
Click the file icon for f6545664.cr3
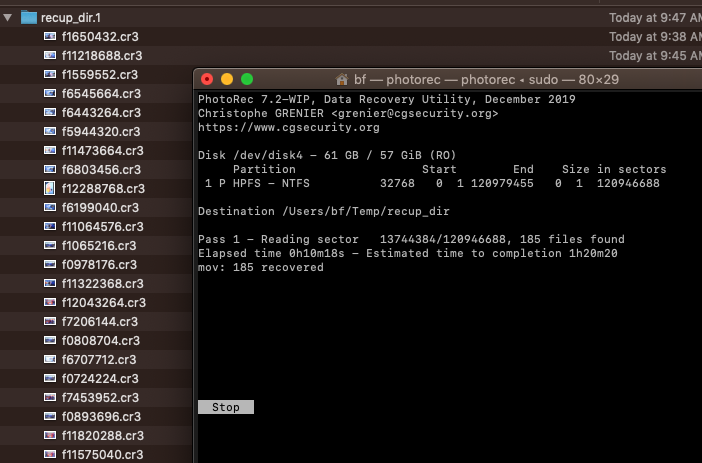[50, 94]
